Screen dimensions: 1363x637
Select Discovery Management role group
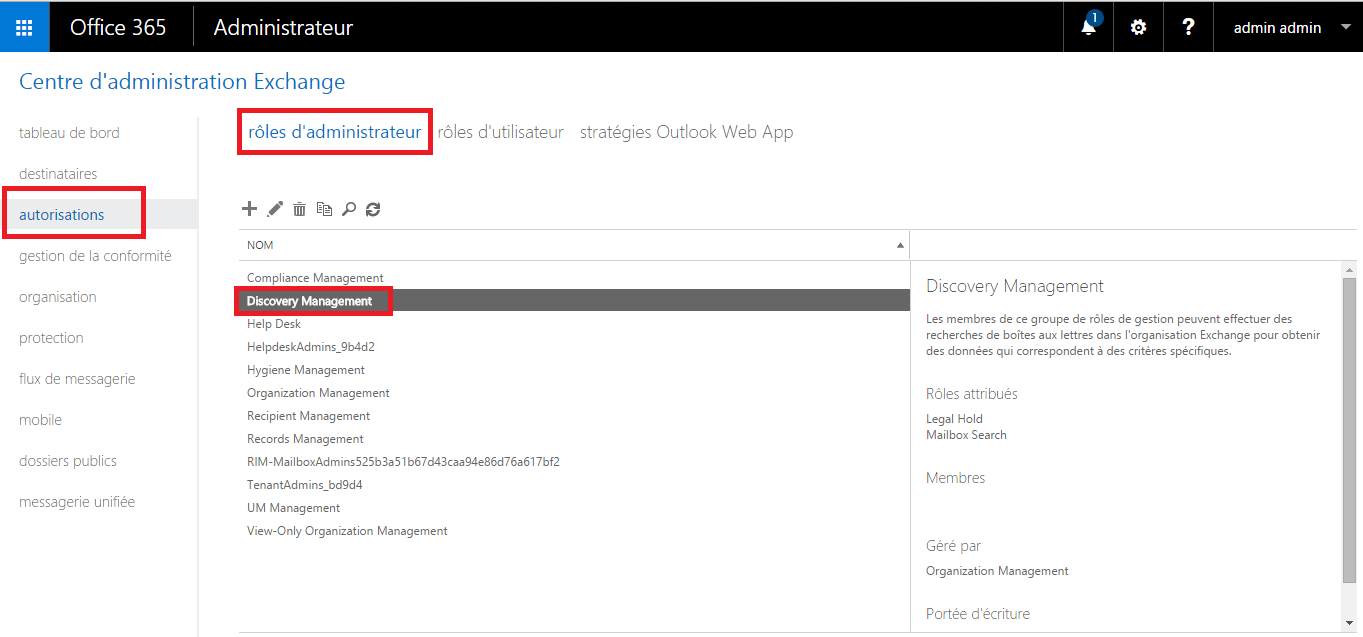coord(574,301)
